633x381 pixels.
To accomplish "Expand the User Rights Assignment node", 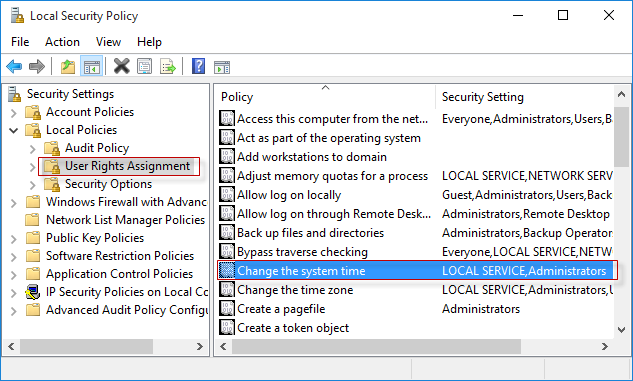I will [x=33, y=167].
